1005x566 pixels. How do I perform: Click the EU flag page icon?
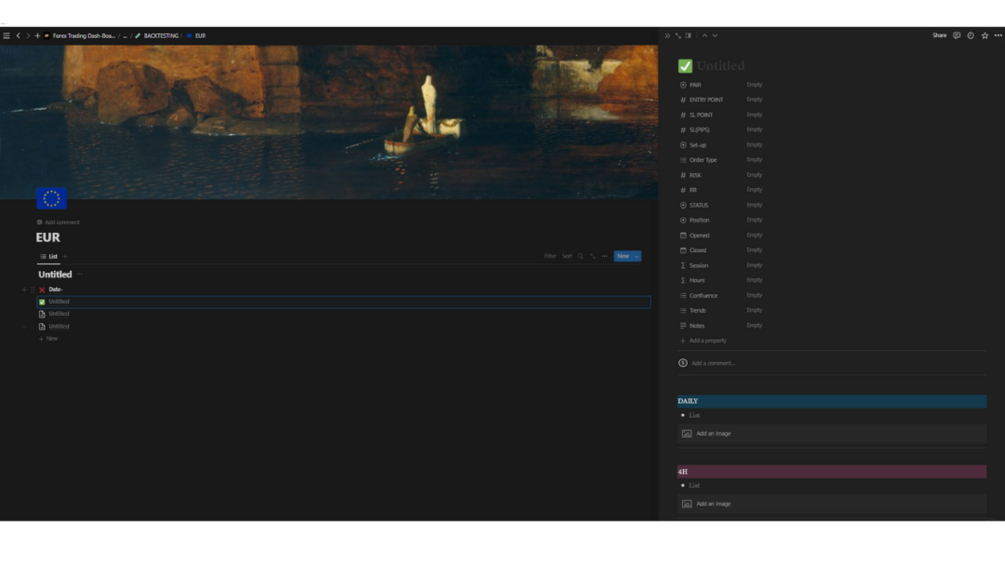coord(51,198)
